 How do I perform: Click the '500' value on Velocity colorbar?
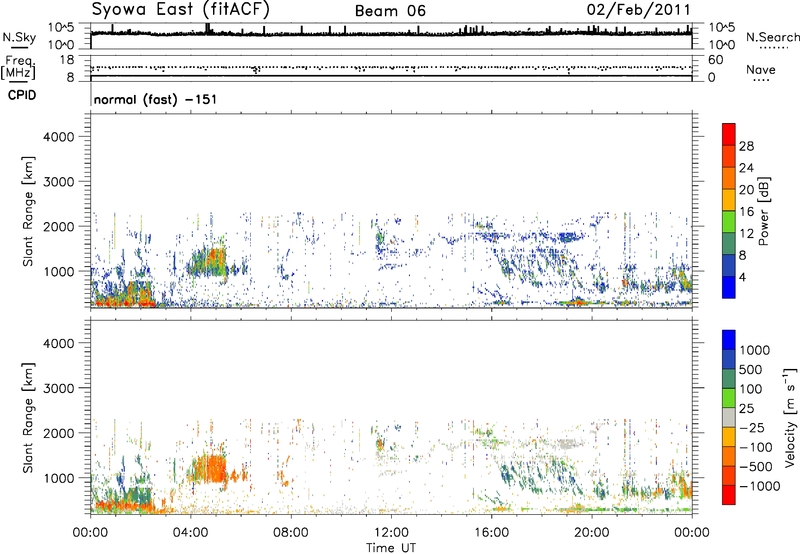(751, 369)
